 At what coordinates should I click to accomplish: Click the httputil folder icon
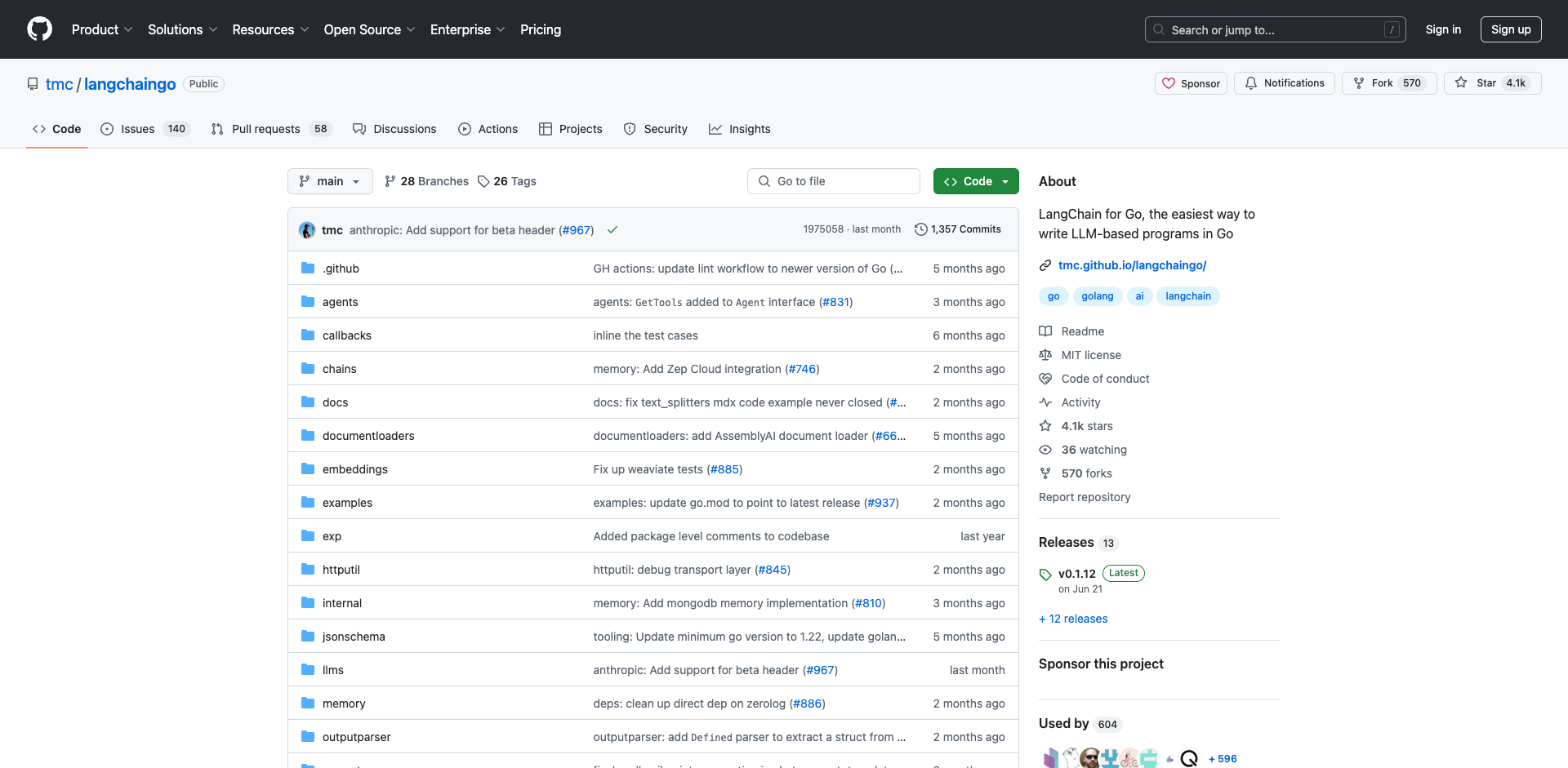tap(308, 569)
